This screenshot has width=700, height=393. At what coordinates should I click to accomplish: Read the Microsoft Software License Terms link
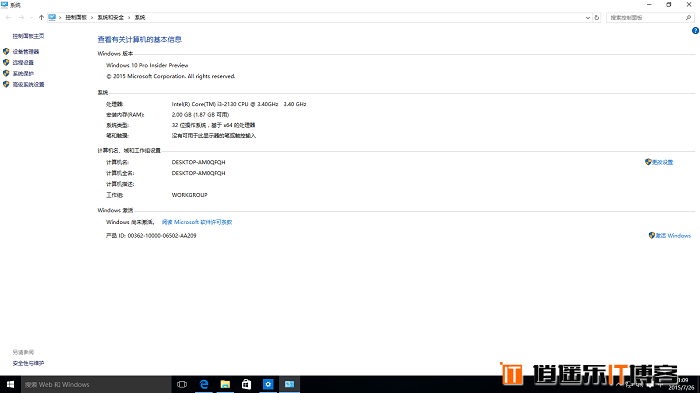tap(197, 222)
